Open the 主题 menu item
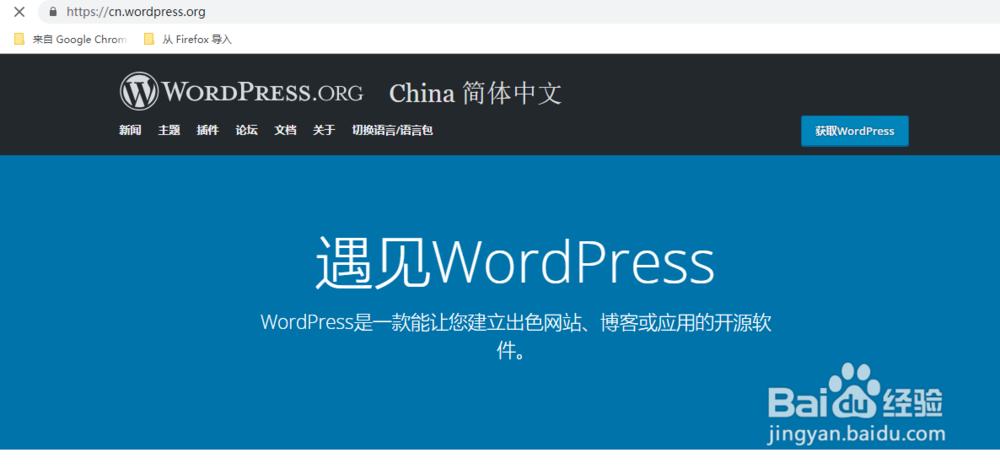Image resolution: width=1000 pixels, height=469 pixels. tap(169, 130)
